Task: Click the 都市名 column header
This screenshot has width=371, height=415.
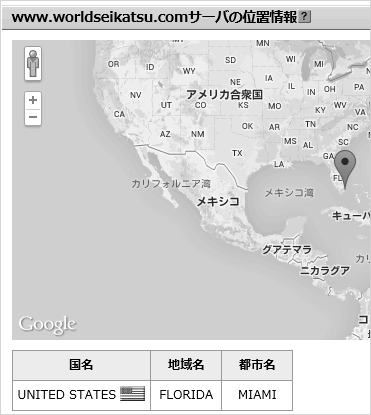Action: coord(257,365)
